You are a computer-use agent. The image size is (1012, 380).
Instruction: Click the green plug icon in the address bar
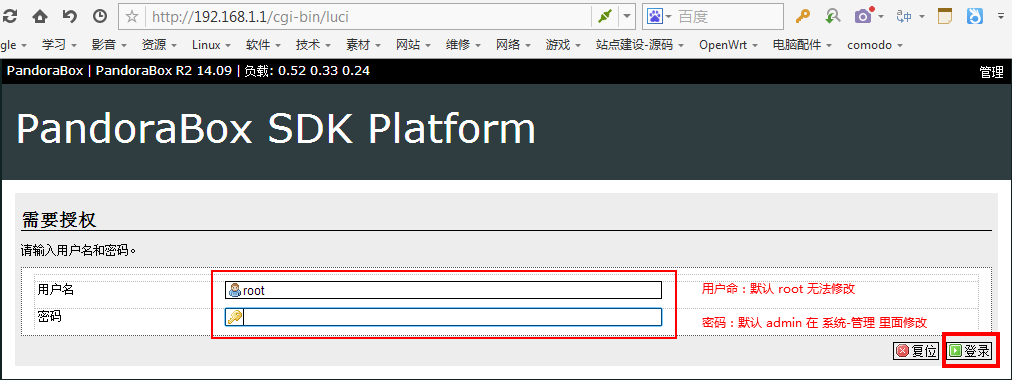click(605, 16)
